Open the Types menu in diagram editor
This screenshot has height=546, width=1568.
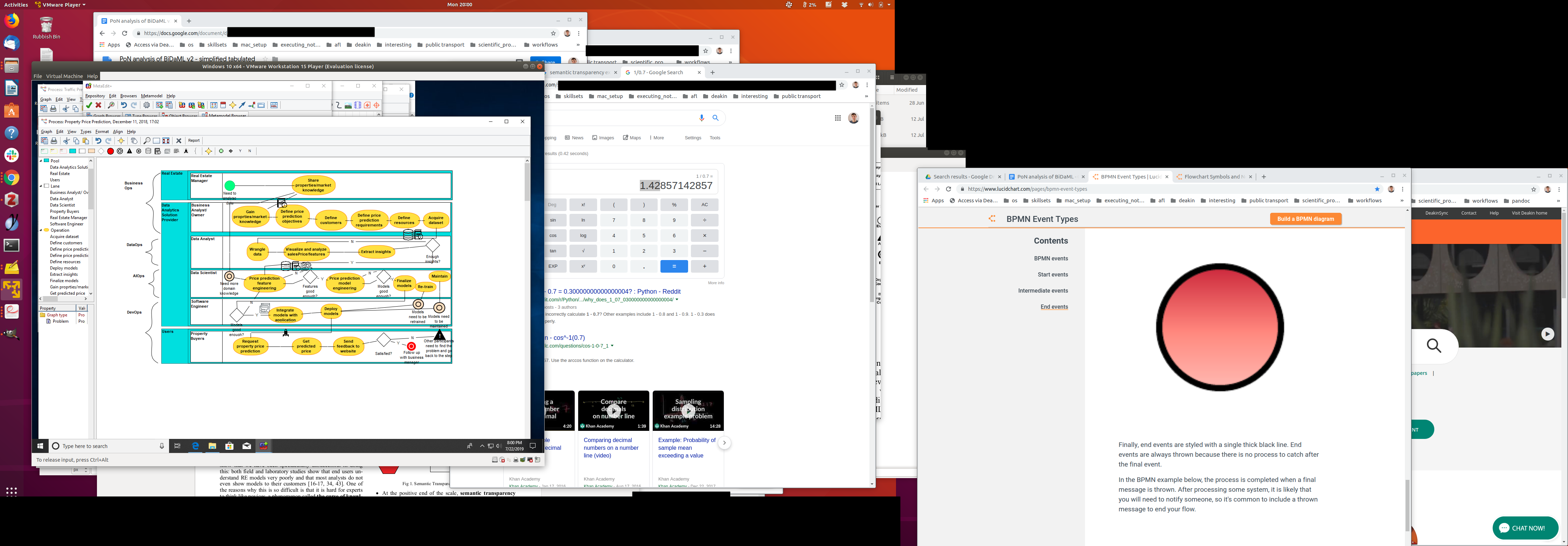[x=86, y=132]
